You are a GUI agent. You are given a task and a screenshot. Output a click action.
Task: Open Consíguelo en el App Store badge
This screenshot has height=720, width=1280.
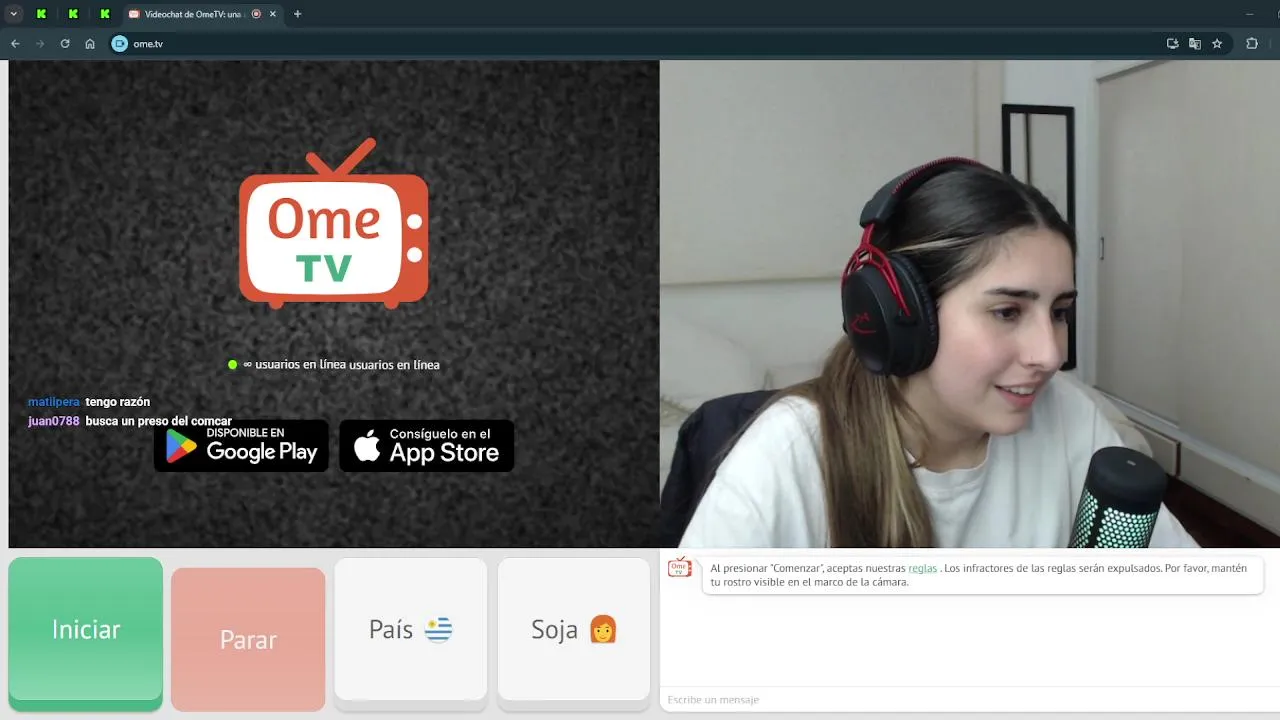tap(427, 446)
